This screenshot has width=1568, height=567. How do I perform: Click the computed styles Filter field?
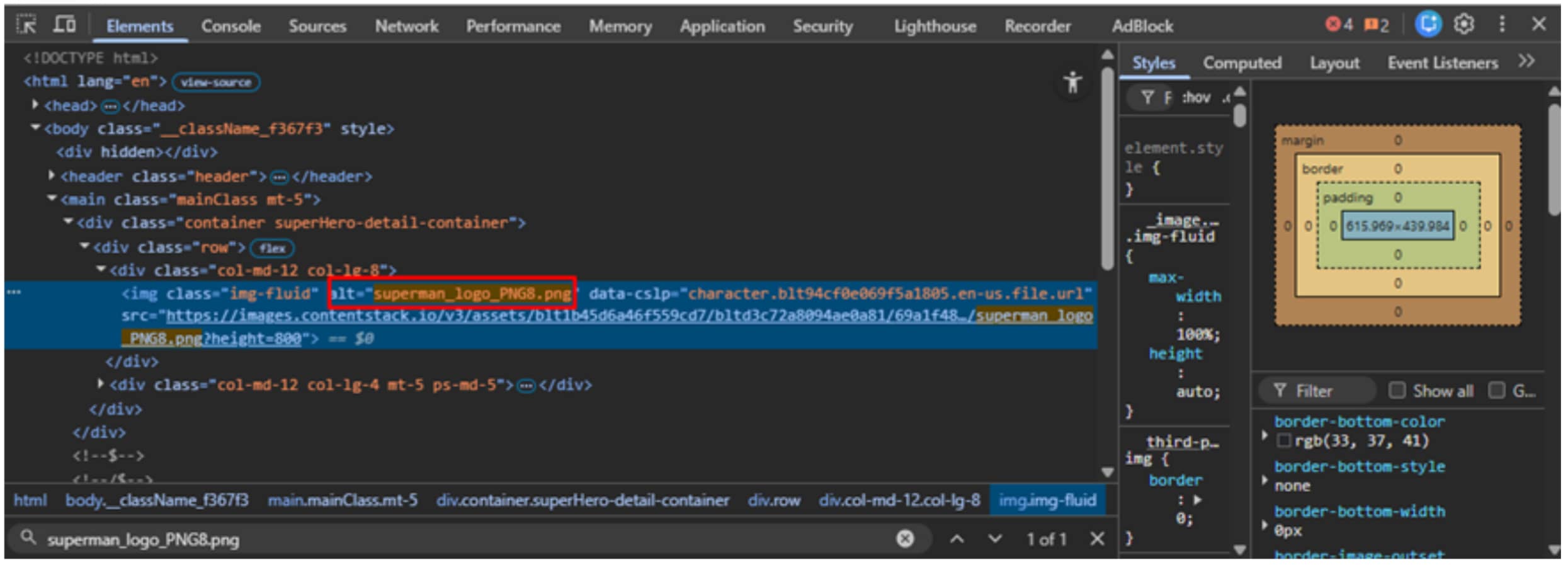click(x=1317, y=391)
